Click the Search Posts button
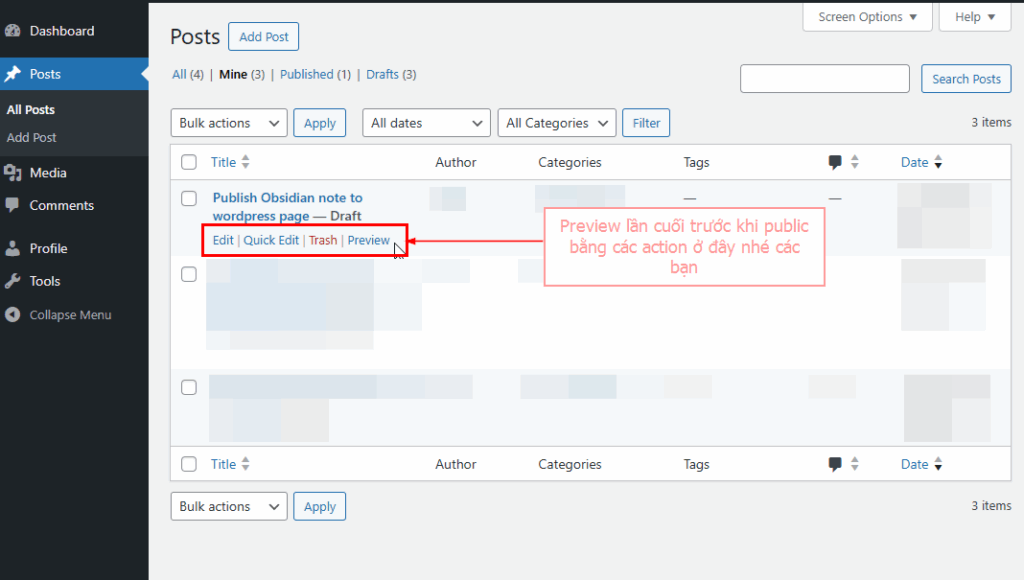Screen dimensions: 1024x580 tap(966, 79)
